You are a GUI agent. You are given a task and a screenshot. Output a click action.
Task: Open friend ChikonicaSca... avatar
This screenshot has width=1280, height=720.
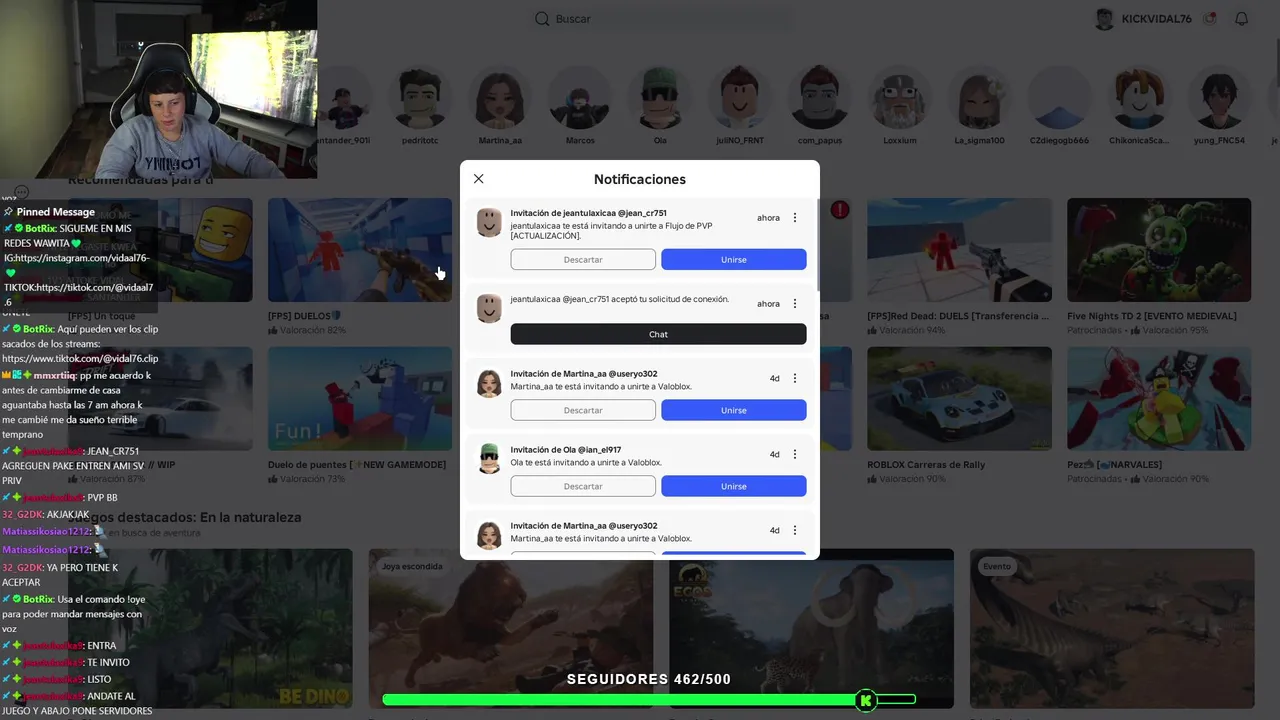1139,98
